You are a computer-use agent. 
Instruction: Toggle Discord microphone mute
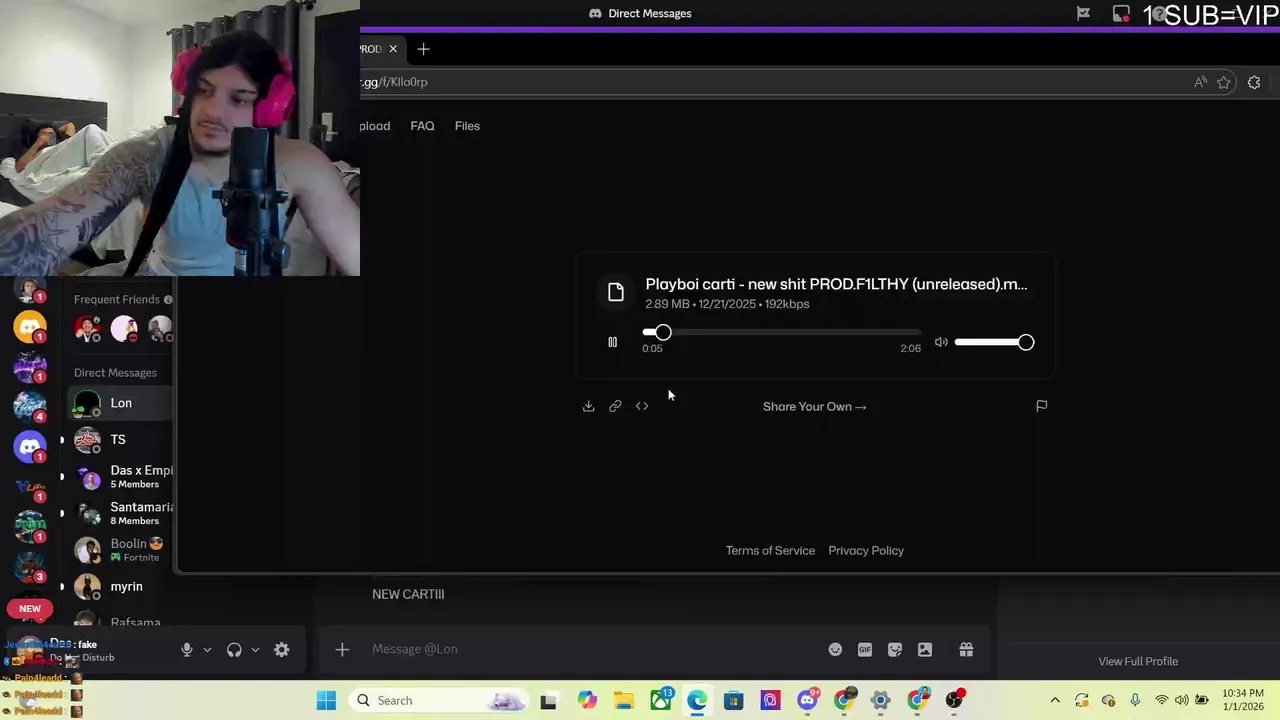click(x=186, y=649)
